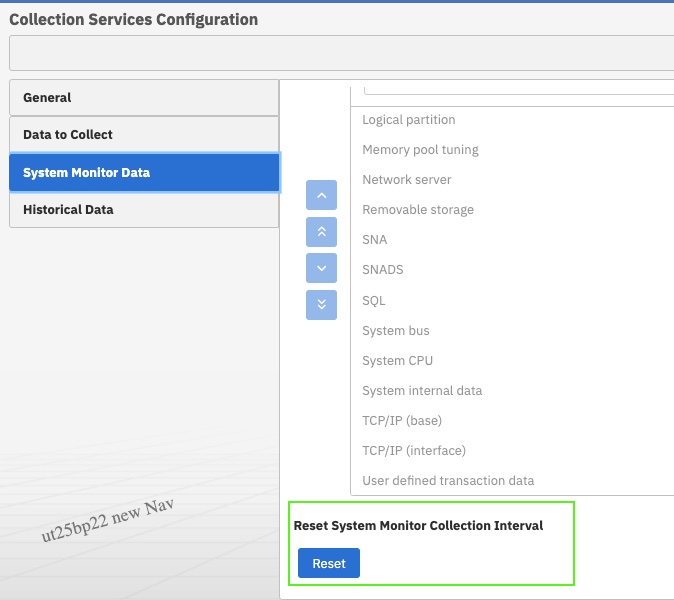
Task: Switch to Data to Collect tab
Action: (143, 135)
